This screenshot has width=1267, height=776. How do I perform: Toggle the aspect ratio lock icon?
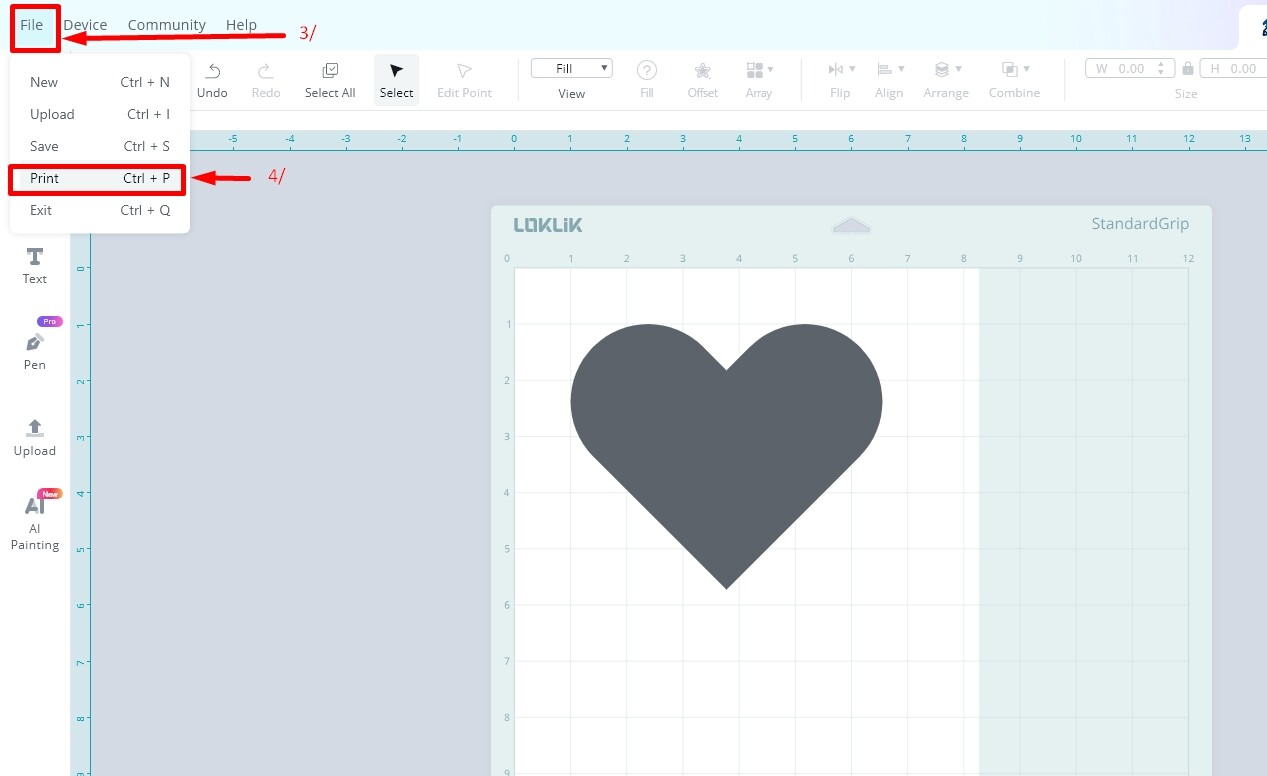[1188, 69]
